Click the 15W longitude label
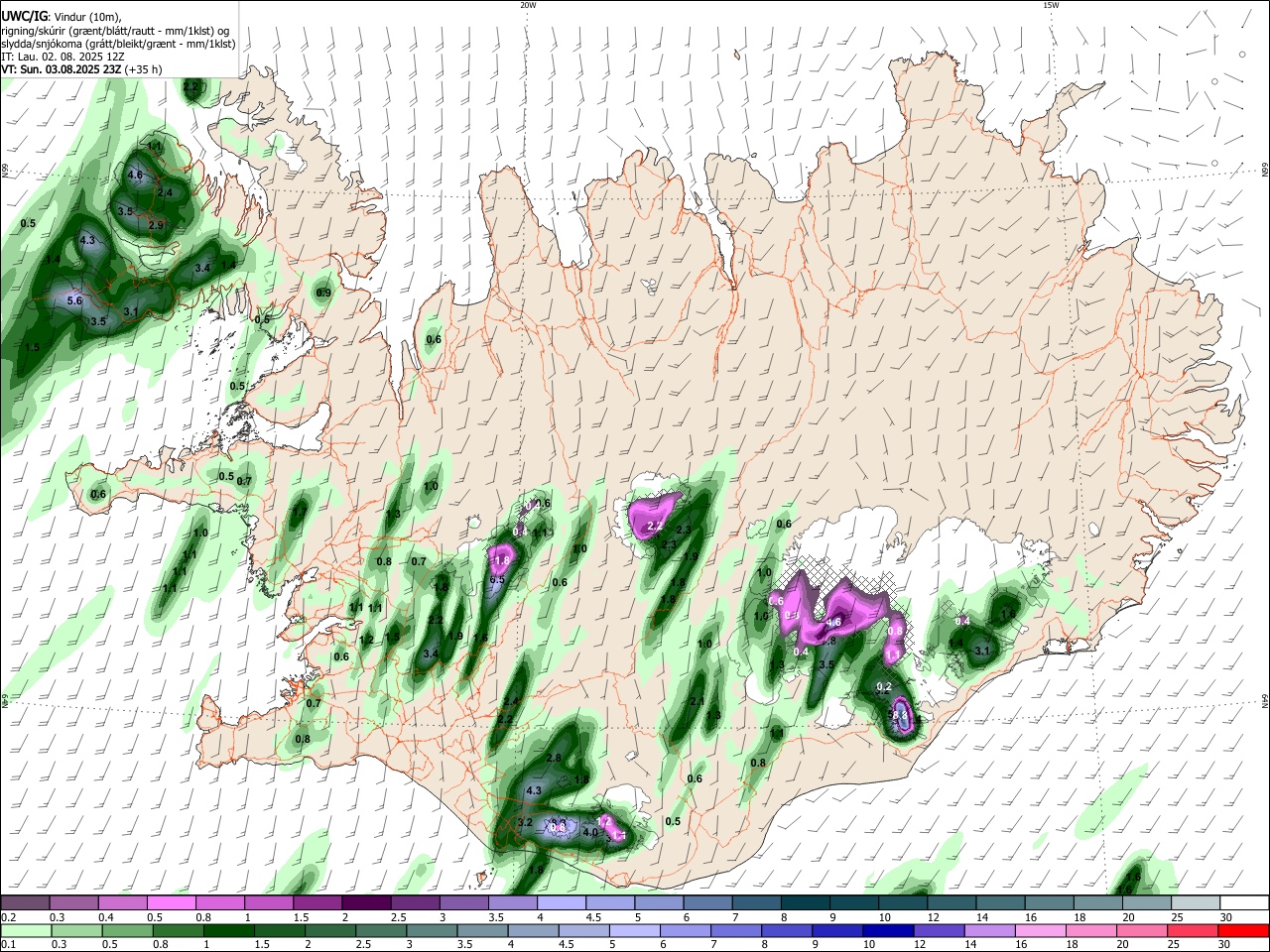 coord(1050,5)
